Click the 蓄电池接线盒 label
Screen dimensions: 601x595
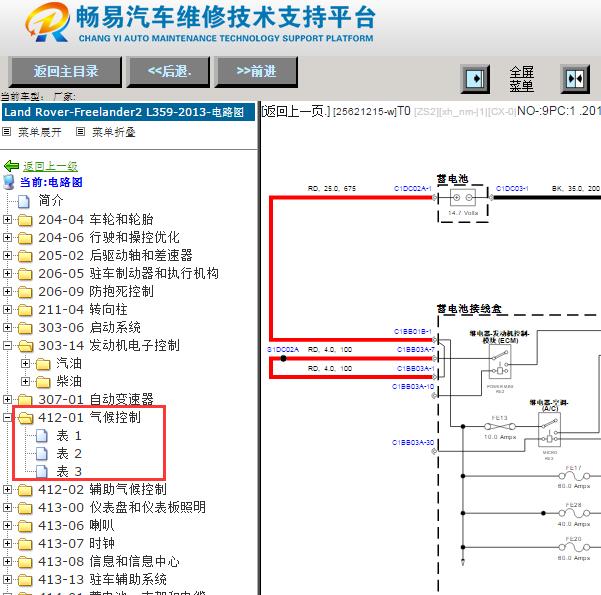(x=469, y=309)
